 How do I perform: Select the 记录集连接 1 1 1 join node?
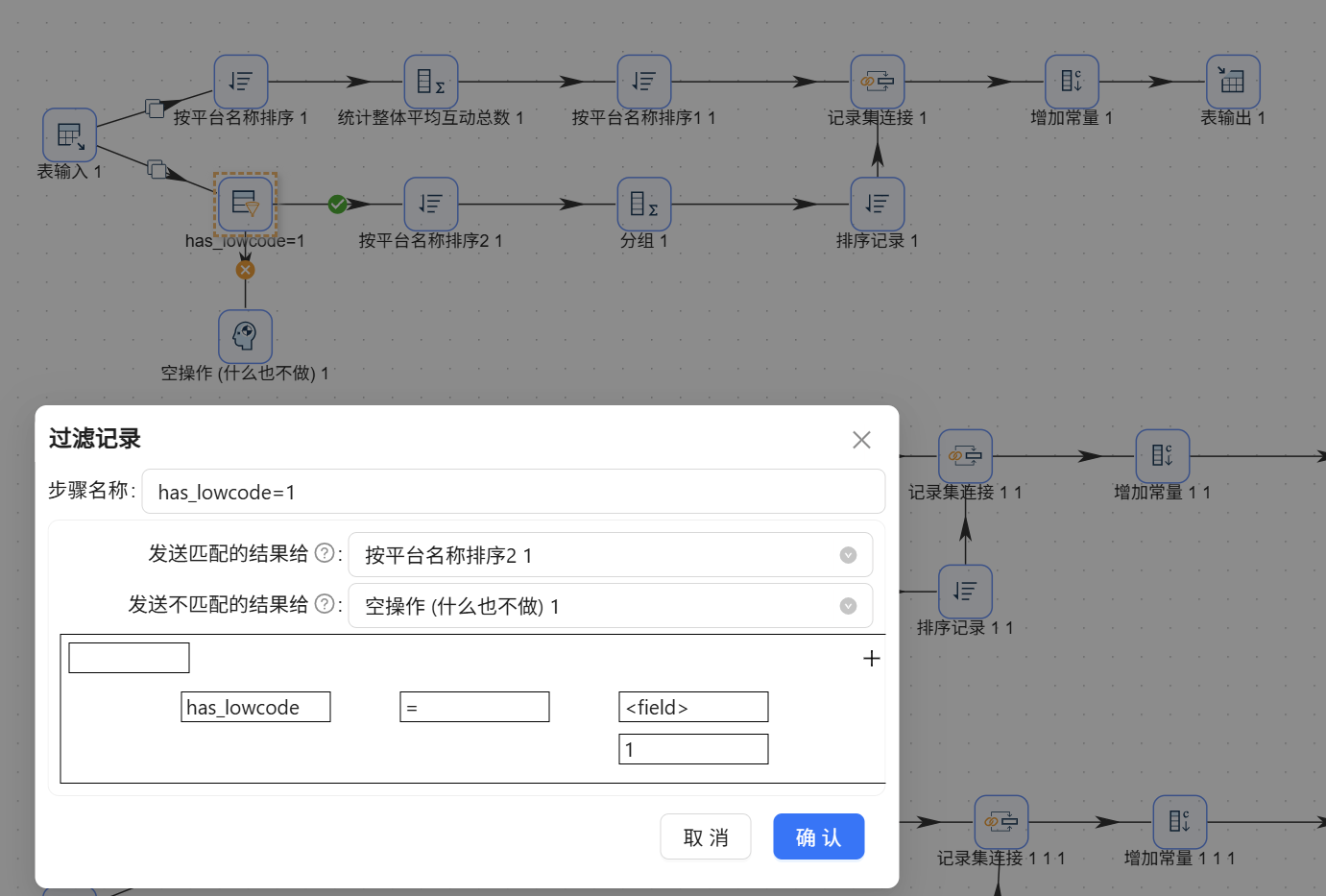1001,822
